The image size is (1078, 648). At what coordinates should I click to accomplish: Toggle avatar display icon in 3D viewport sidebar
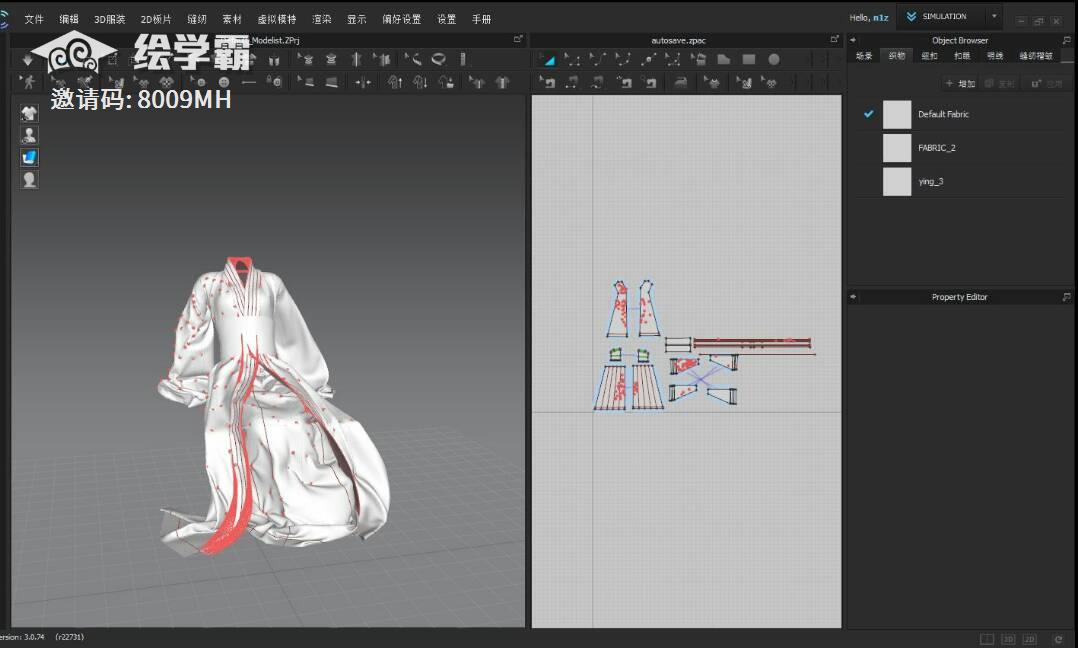pos(30,135)
